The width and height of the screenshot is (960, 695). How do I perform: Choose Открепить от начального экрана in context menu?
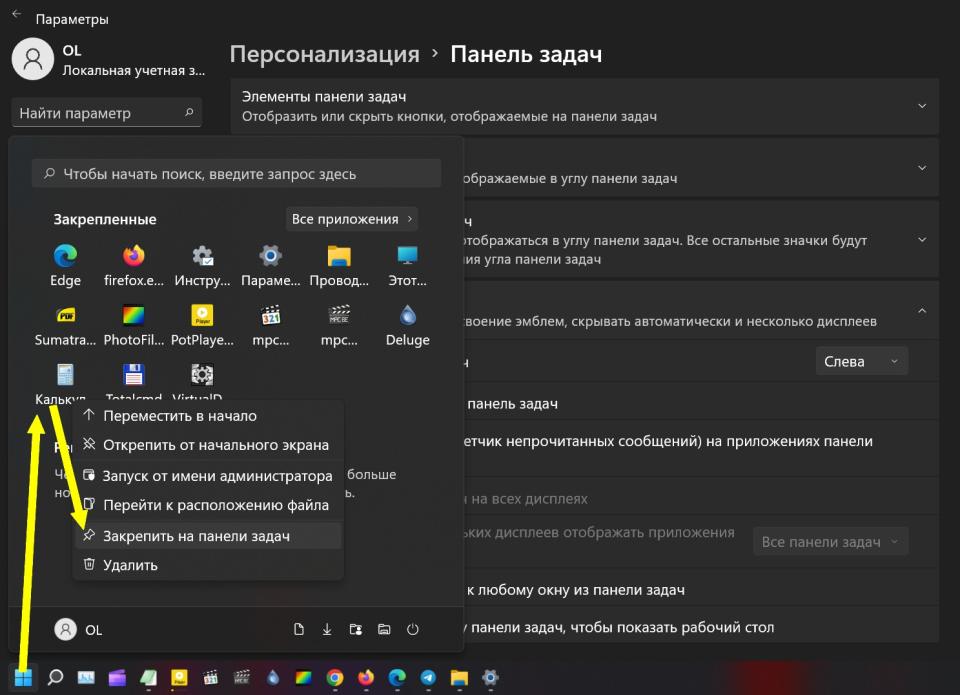point(215,445)
